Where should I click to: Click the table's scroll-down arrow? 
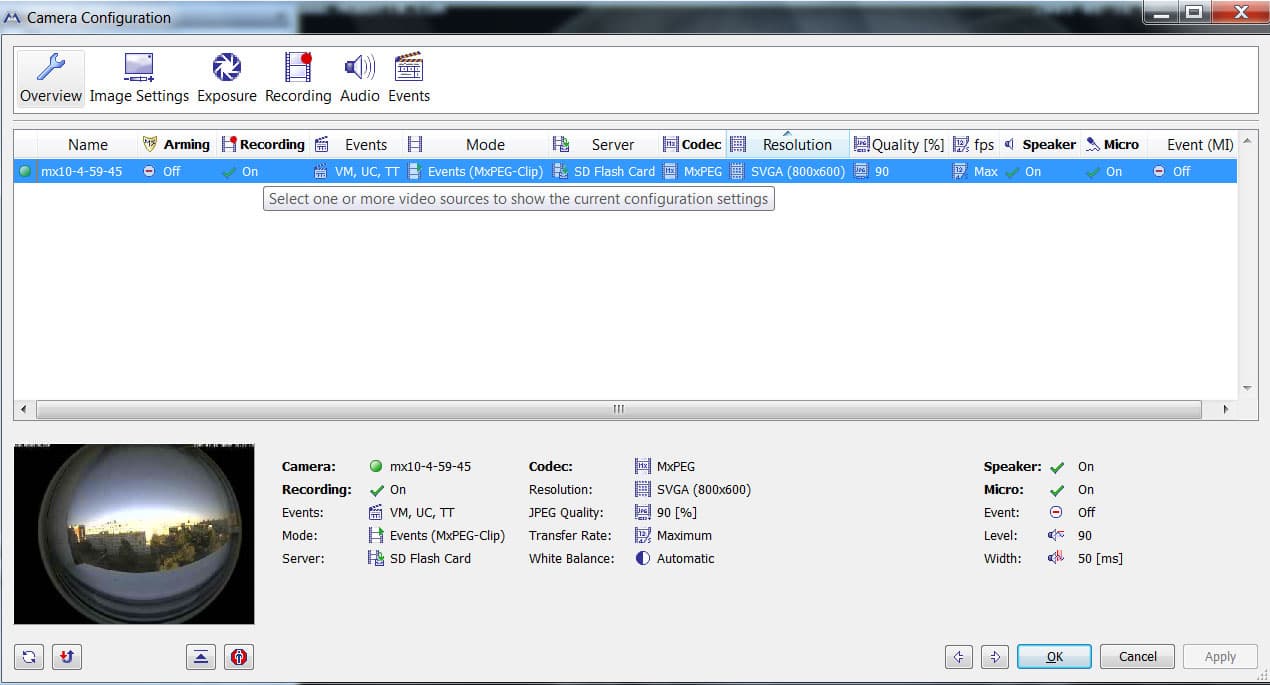(1247, 388)
